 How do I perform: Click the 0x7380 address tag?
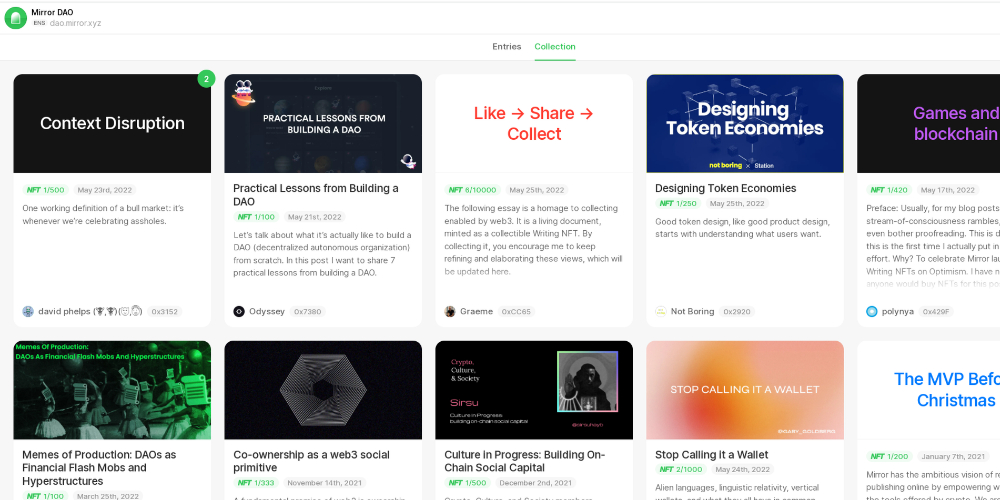tap(307, 312)
